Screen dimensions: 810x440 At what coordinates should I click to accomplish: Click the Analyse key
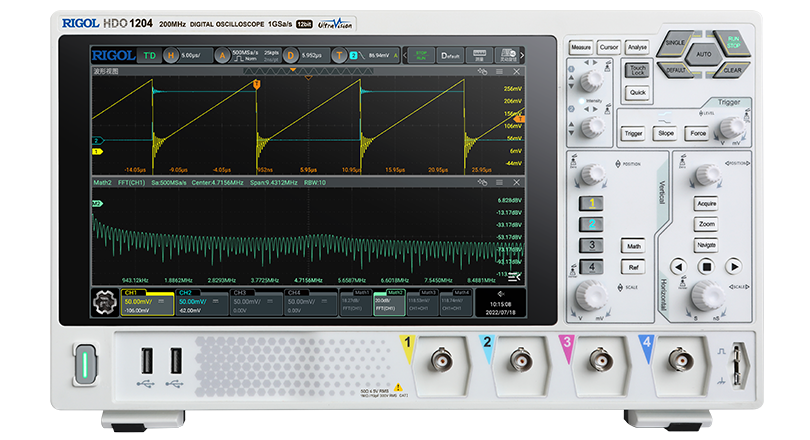[x=637, y=48]
